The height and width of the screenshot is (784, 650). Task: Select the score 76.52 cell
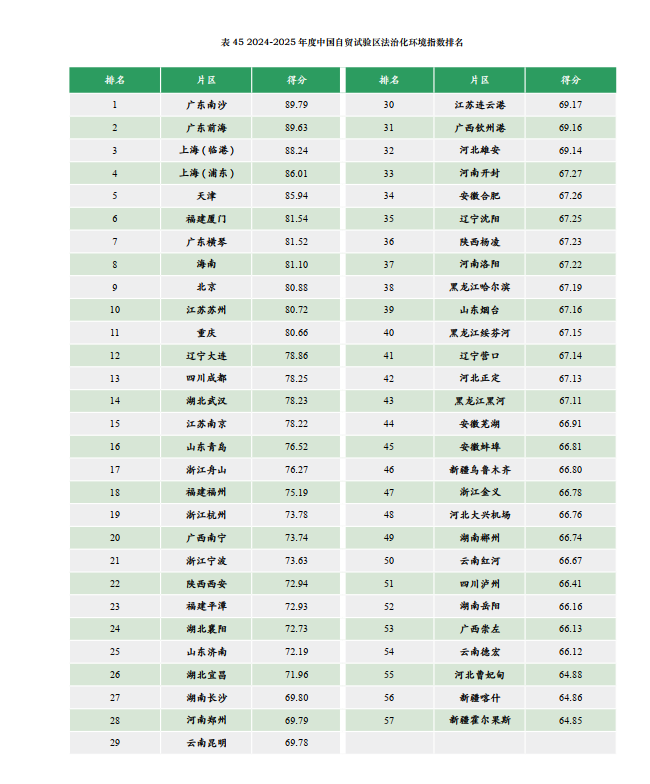(297, 446)
